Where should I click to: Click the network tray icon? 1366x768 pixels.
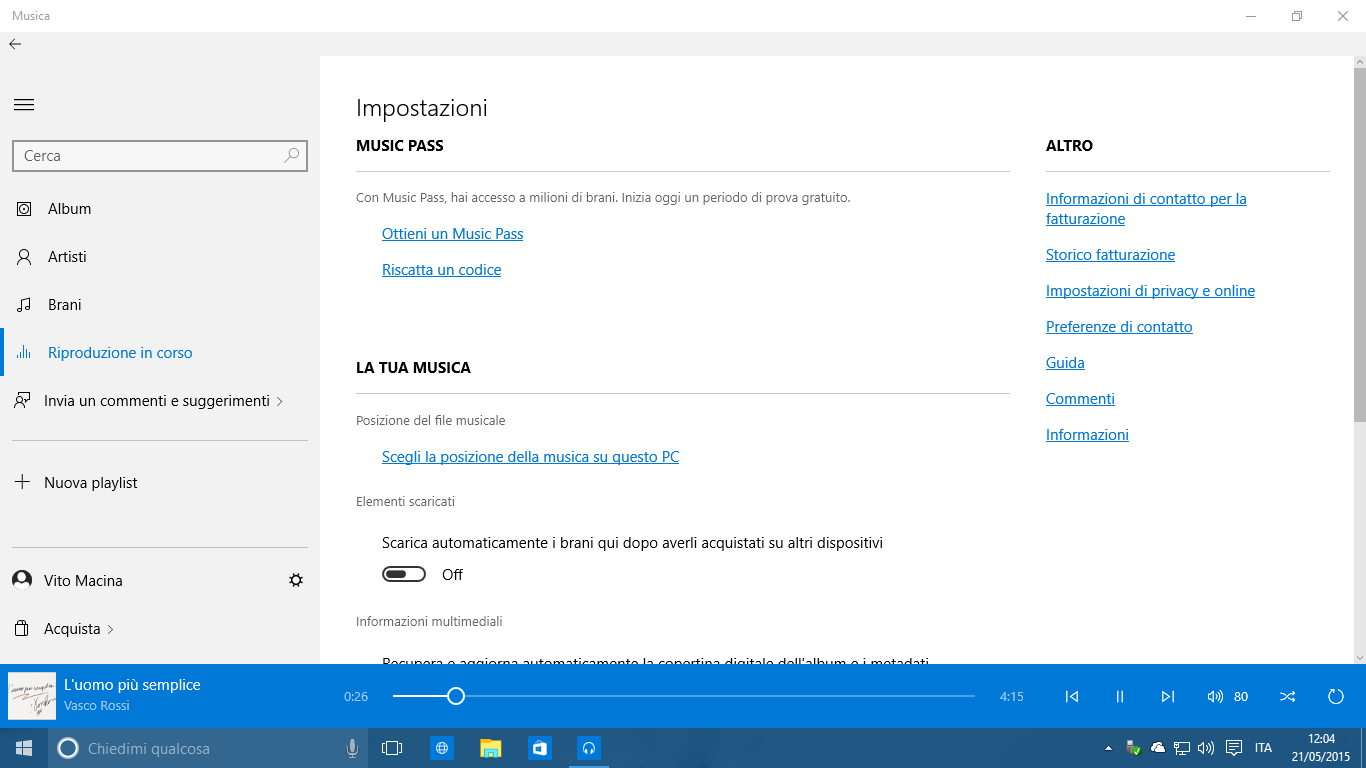pyautogui.click(x=1182, y=748)
